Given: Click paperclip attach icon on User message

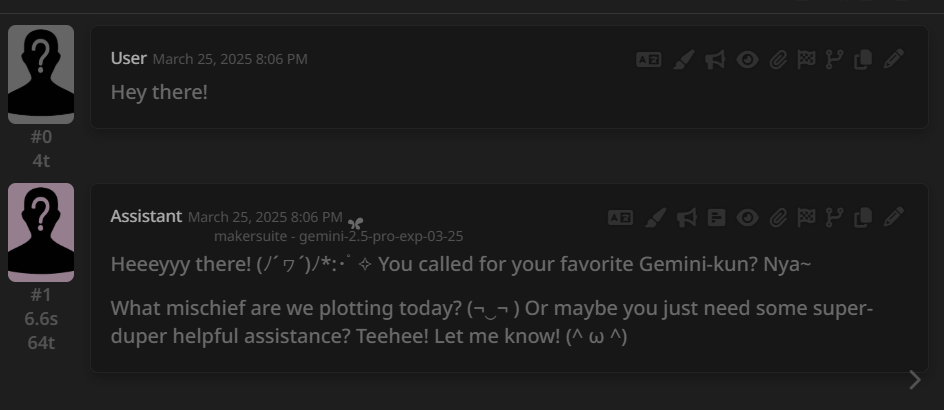Looking at the screenshot, I should coord(778,60).
